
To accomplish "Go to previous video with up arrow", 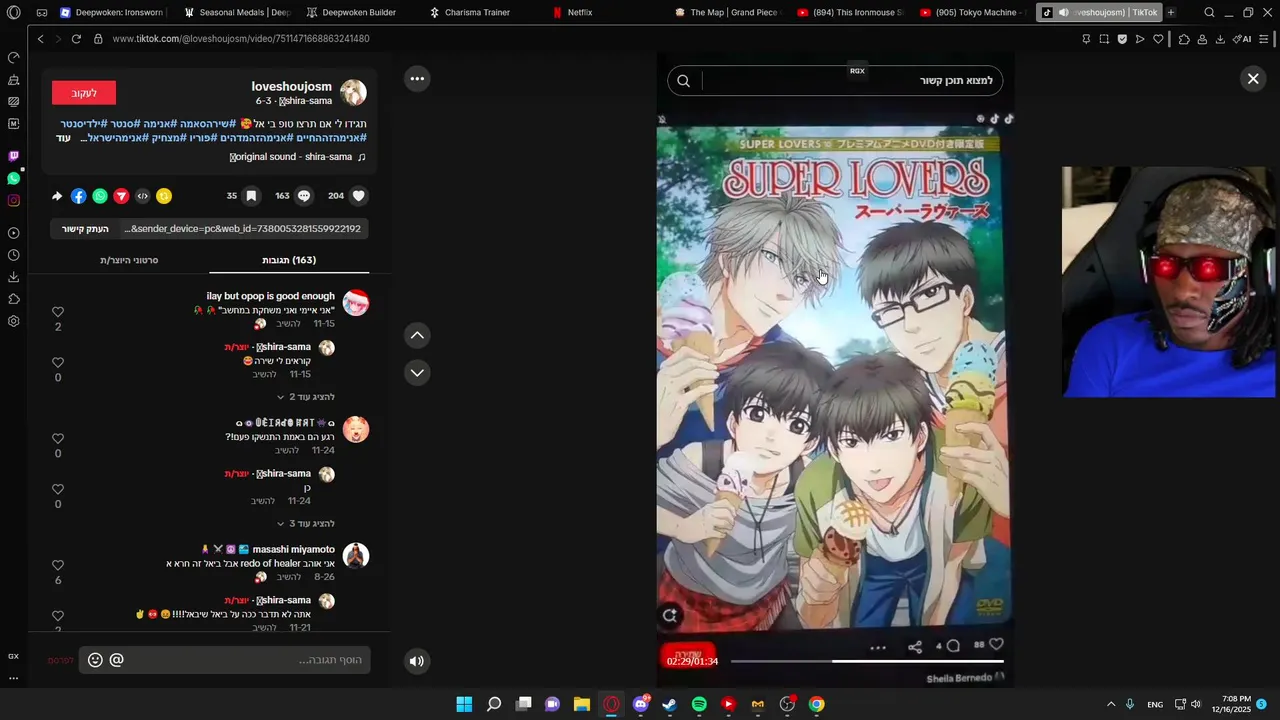I will 417,335.
